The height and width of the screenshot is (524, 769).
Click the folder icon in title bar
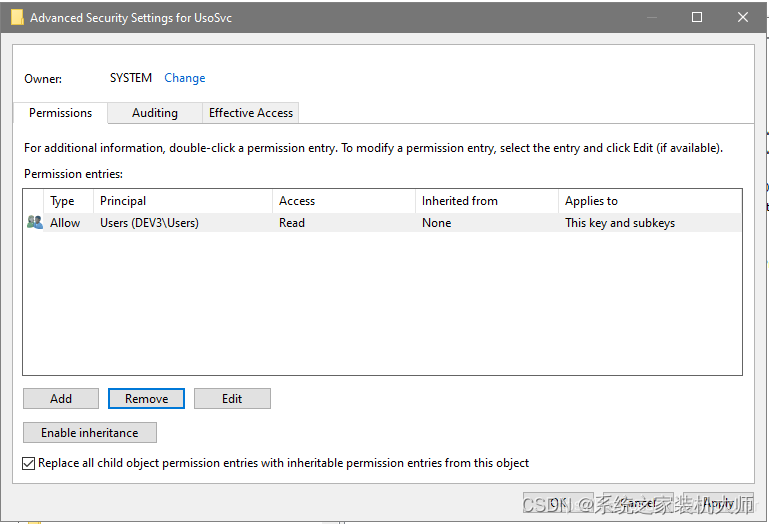coord(19,18)
